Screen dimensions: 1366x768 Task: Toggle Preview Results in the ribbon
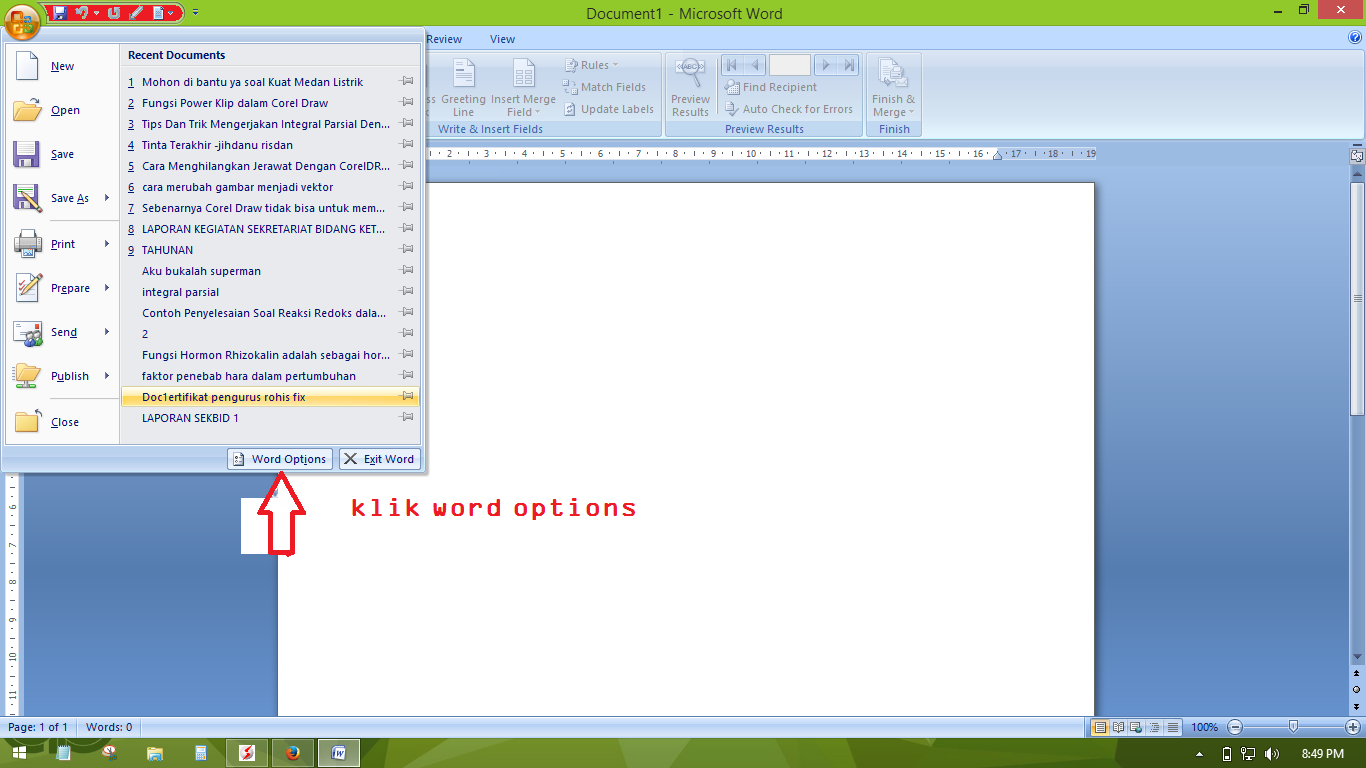point(690,87)
